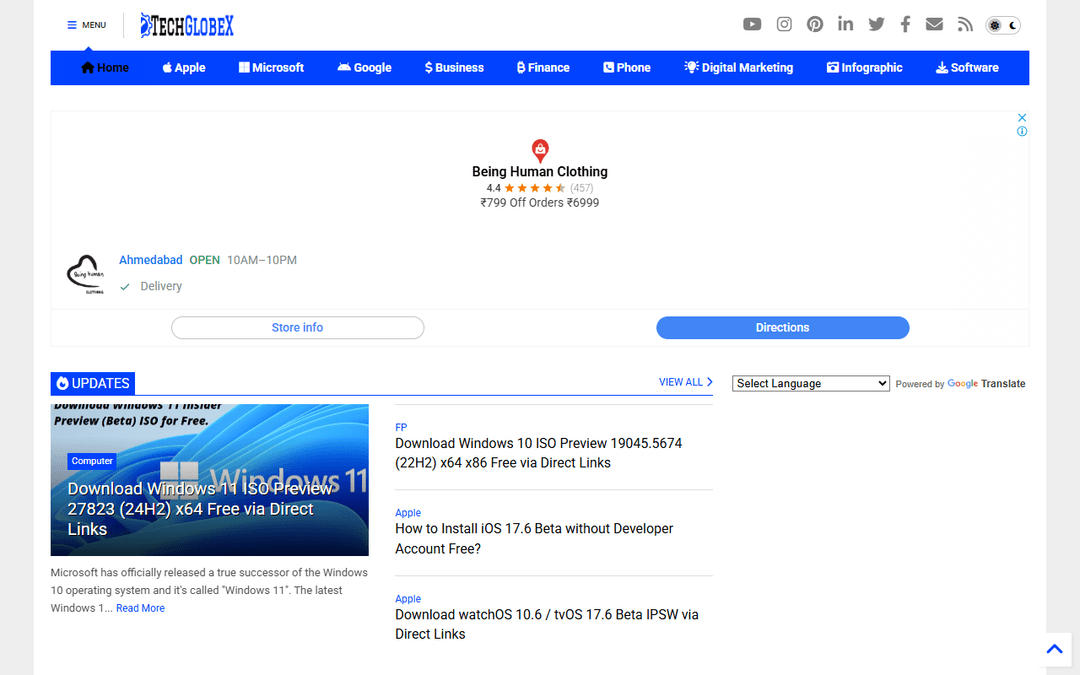Image resolution: width=1080 pixels, height=675 pixels.
Task: Go to the Home menu item
Action: click(105, 68)
